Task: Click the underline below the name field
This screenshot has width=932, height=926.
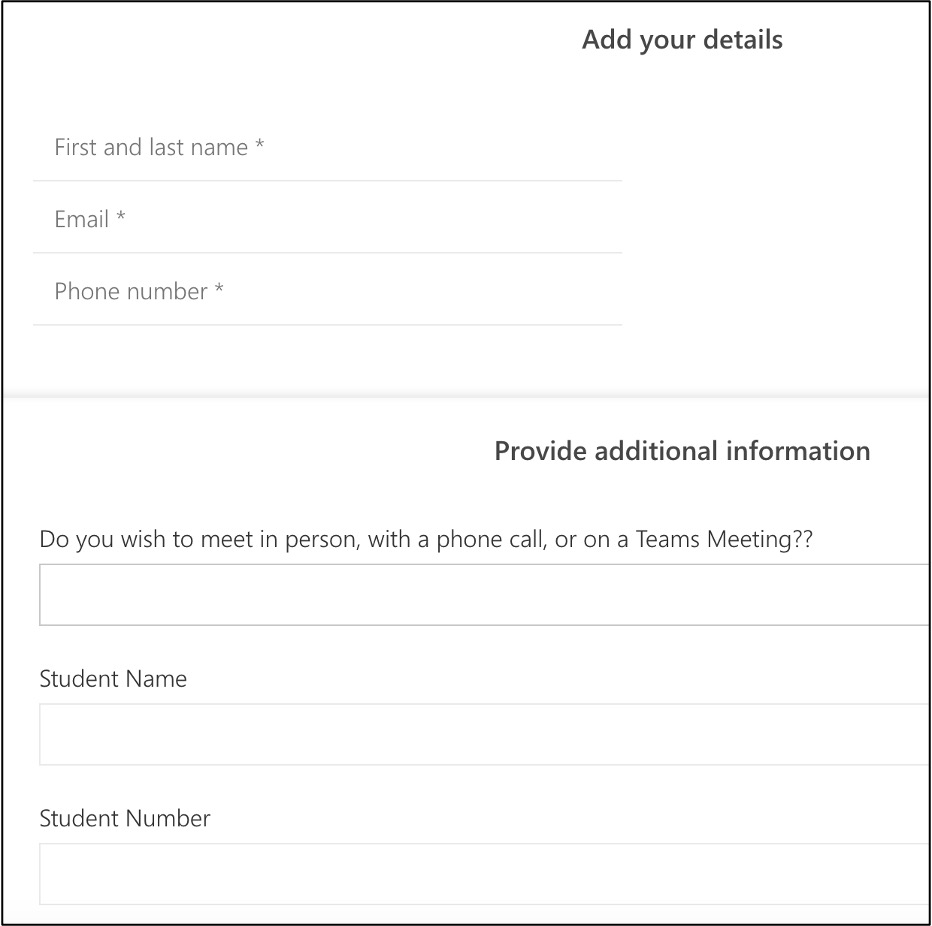Action: tap(327, 181)
